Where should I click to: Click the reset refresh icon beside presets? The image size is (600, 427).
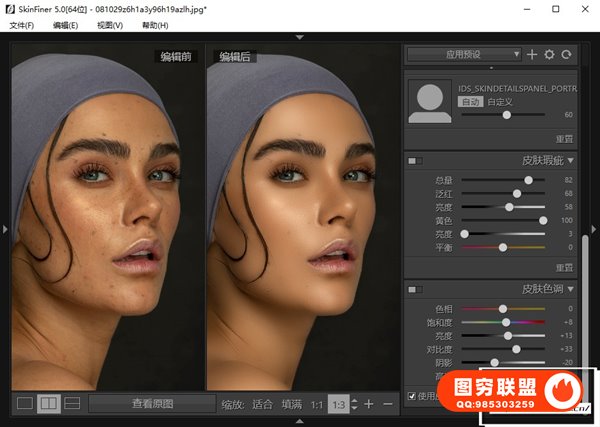566,54
